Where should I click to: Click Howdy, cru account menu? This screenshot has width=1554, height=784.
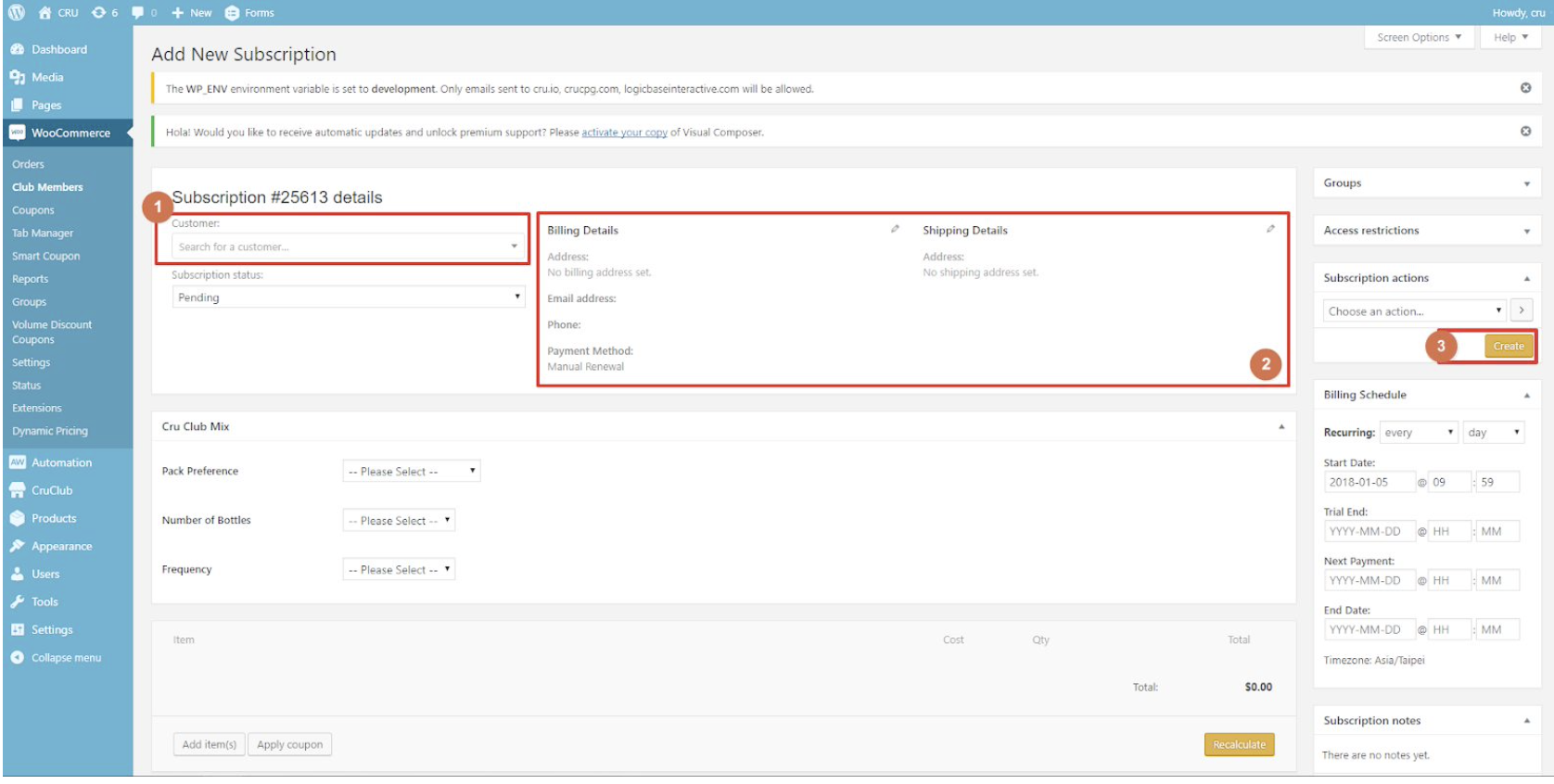tap(1518, 12)
